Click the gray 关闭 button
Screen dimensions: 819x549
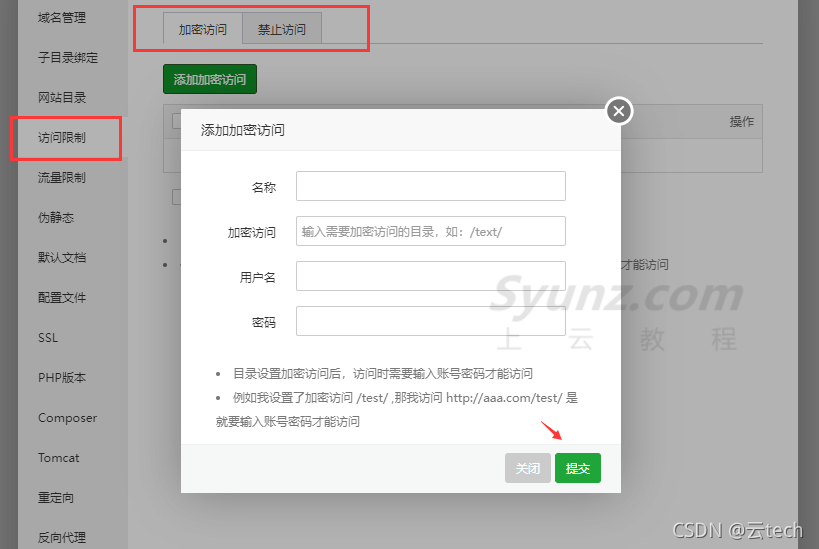tap(527, 468)
